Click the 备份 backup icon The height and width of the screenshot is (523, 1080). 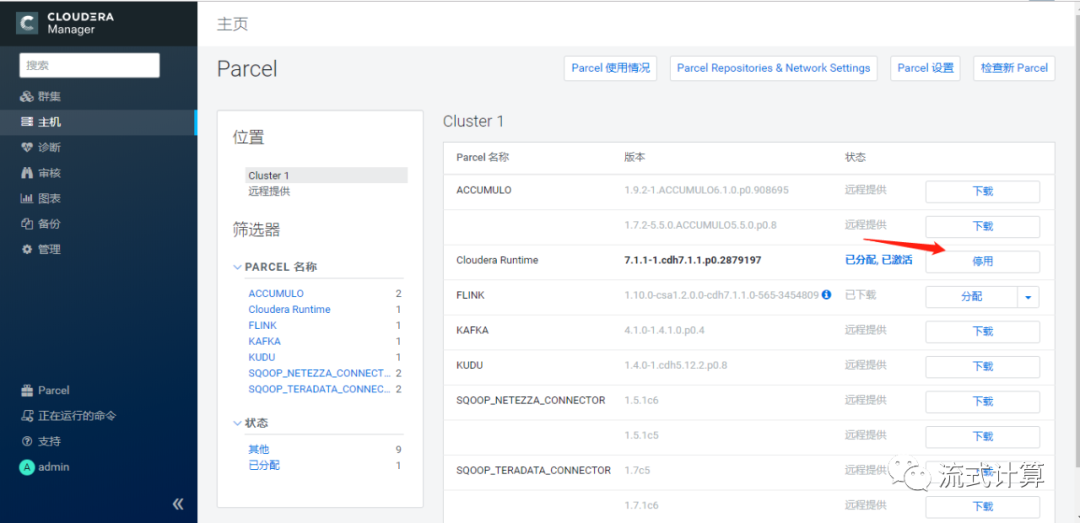click(x=27, y=224)
